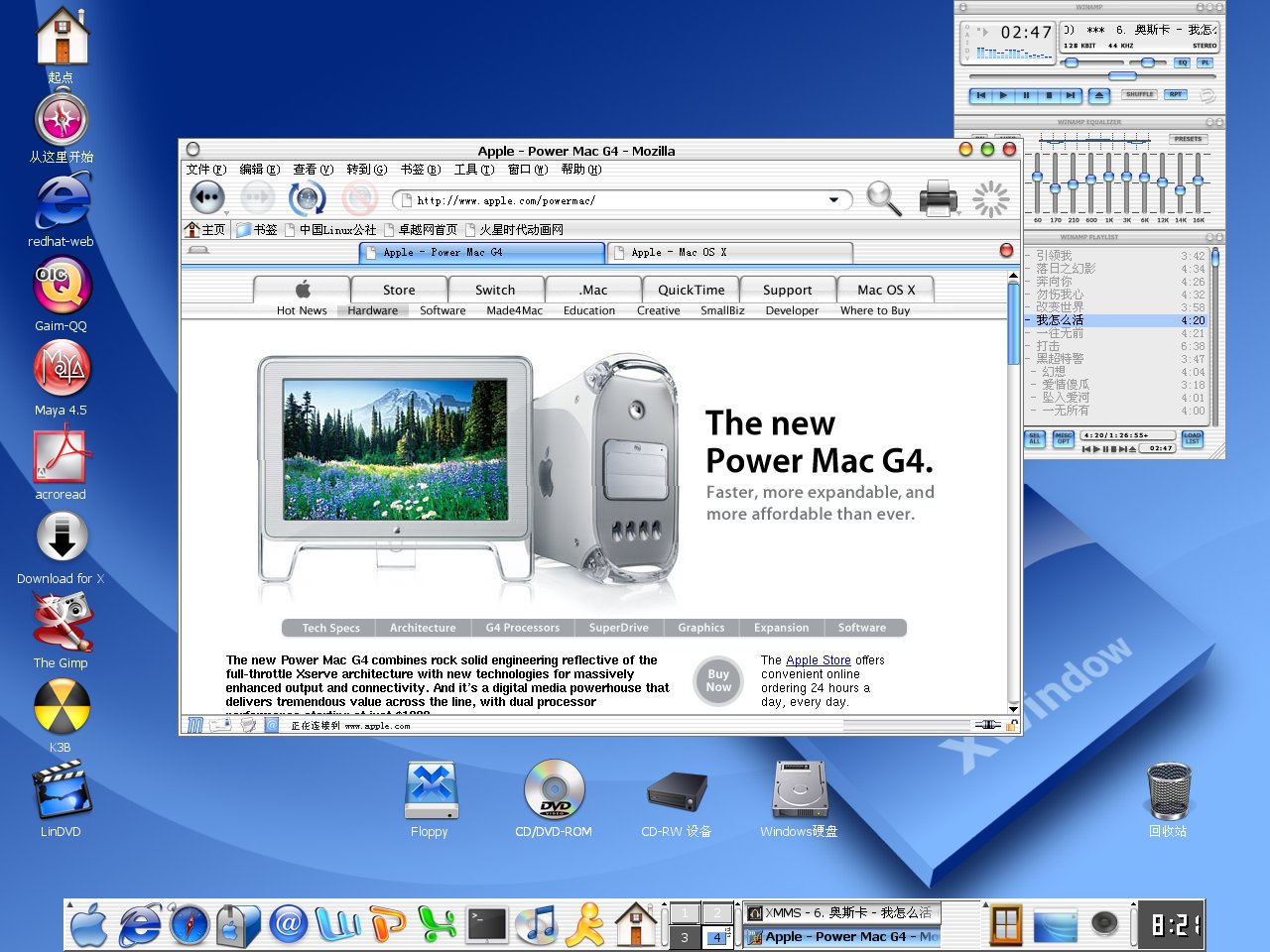Open the 书签(B) menu
Viewport: 1270px width, 952px height.
click(x=421, y=170)
